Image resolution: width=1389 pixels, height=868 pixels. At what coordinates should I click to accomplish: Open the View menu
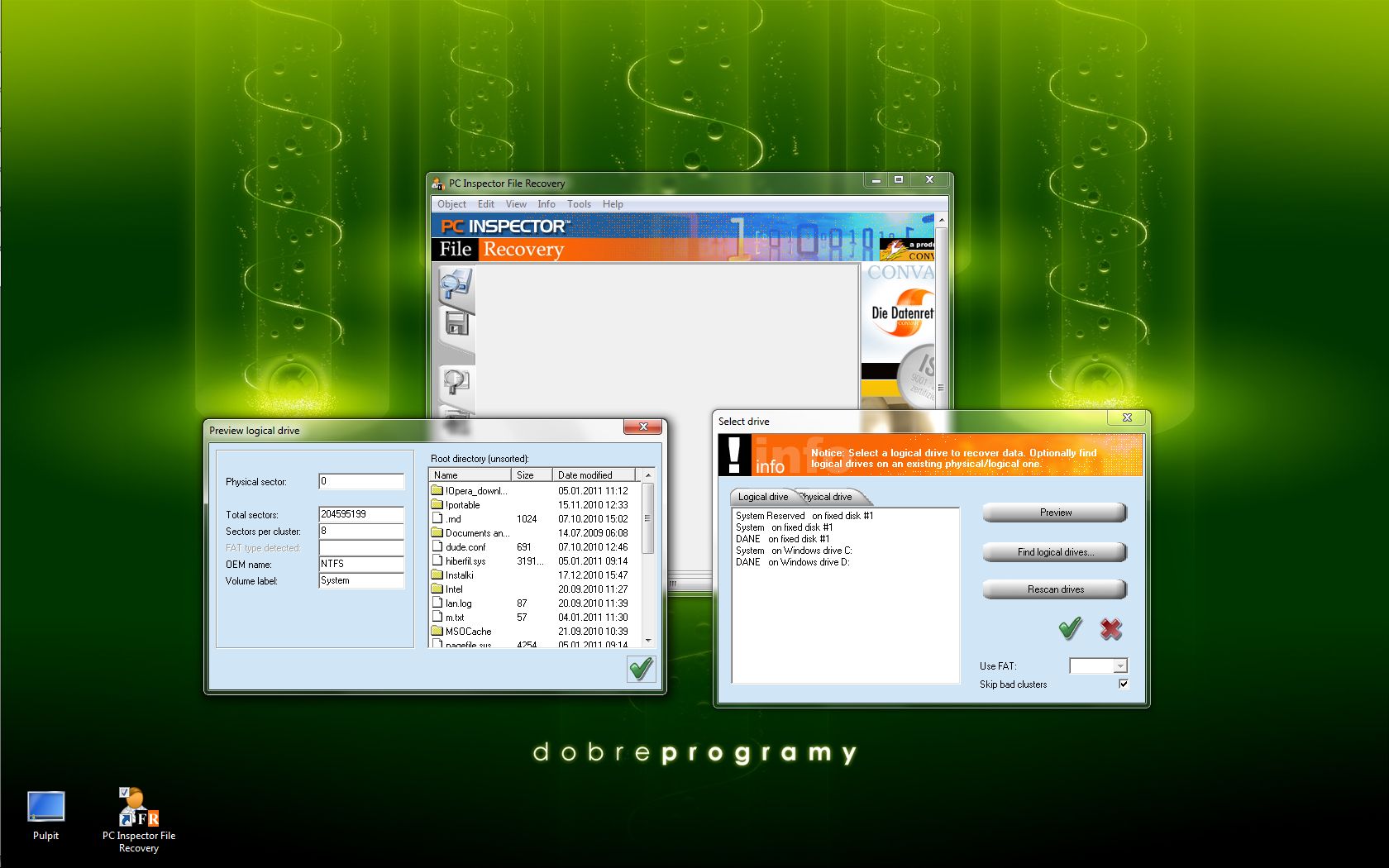tap(516, 204)
